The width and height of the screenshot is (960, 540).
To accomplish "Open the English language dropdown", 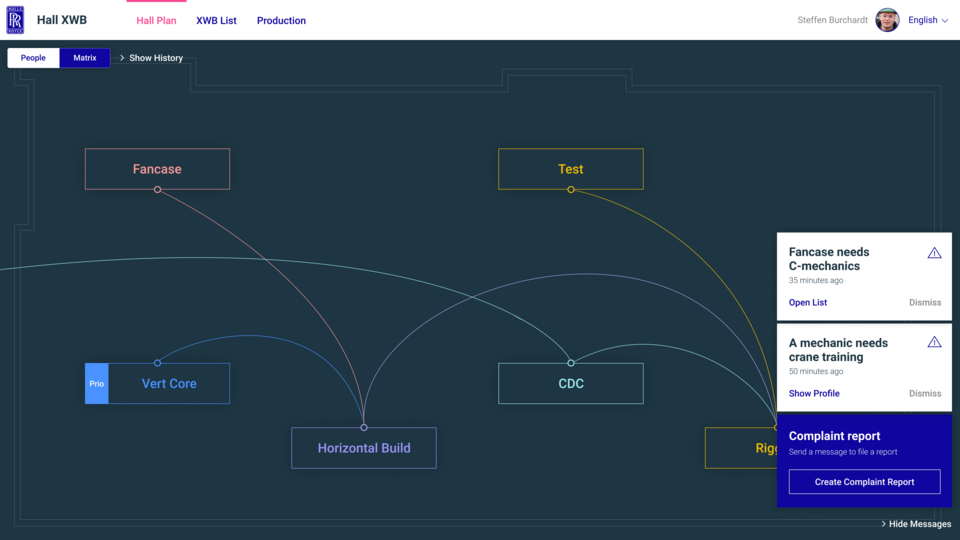I will point(928,20).
